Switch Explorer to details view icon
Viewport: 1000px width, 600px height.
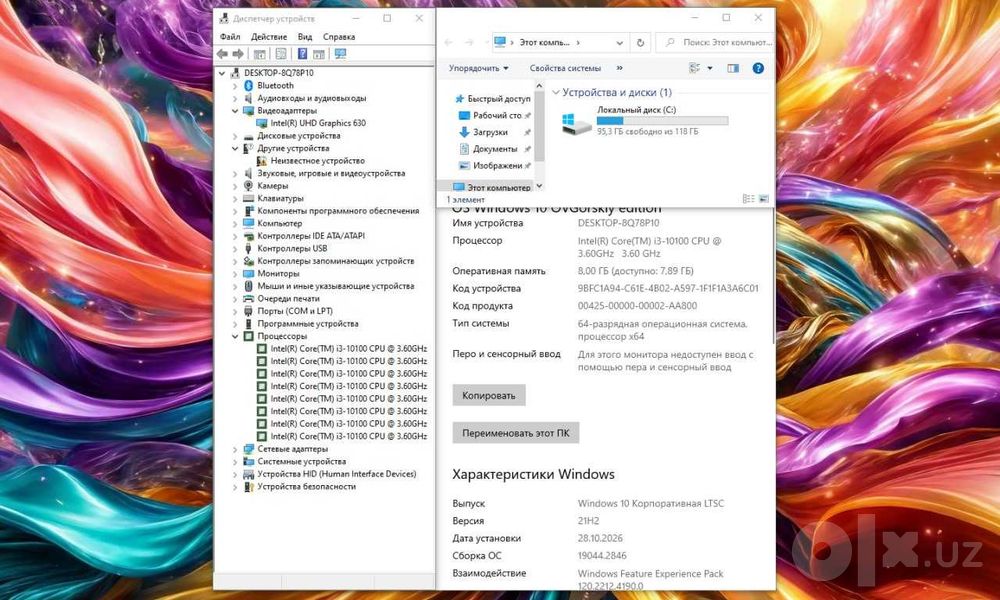749,199
